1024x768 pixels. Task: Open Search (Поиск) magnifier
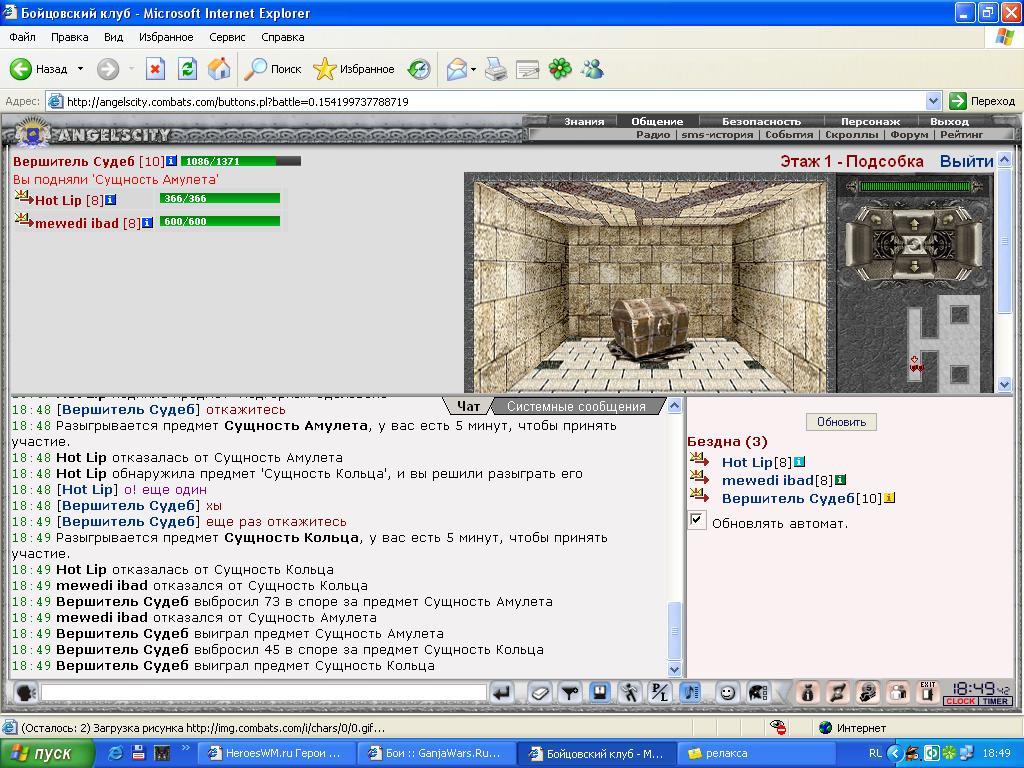coord(255,69)
